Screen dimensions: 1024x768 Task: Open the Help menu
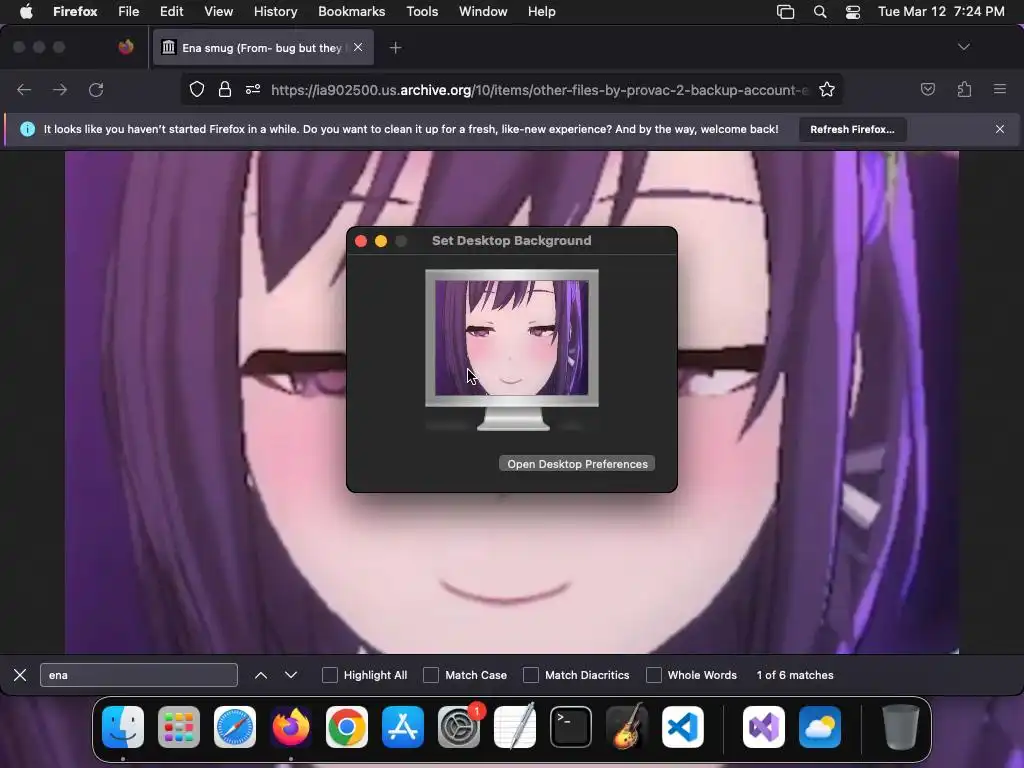click(541, 12)
